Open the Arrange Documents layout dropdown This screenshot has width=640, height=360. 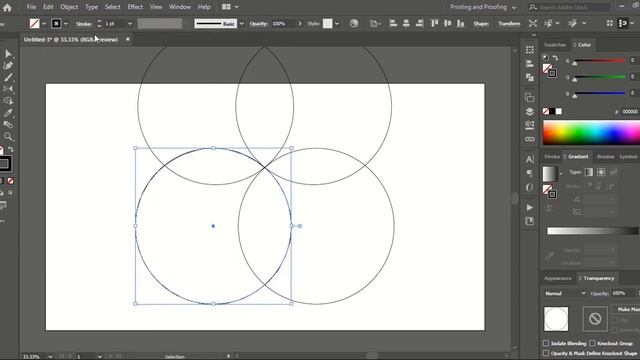230,7
